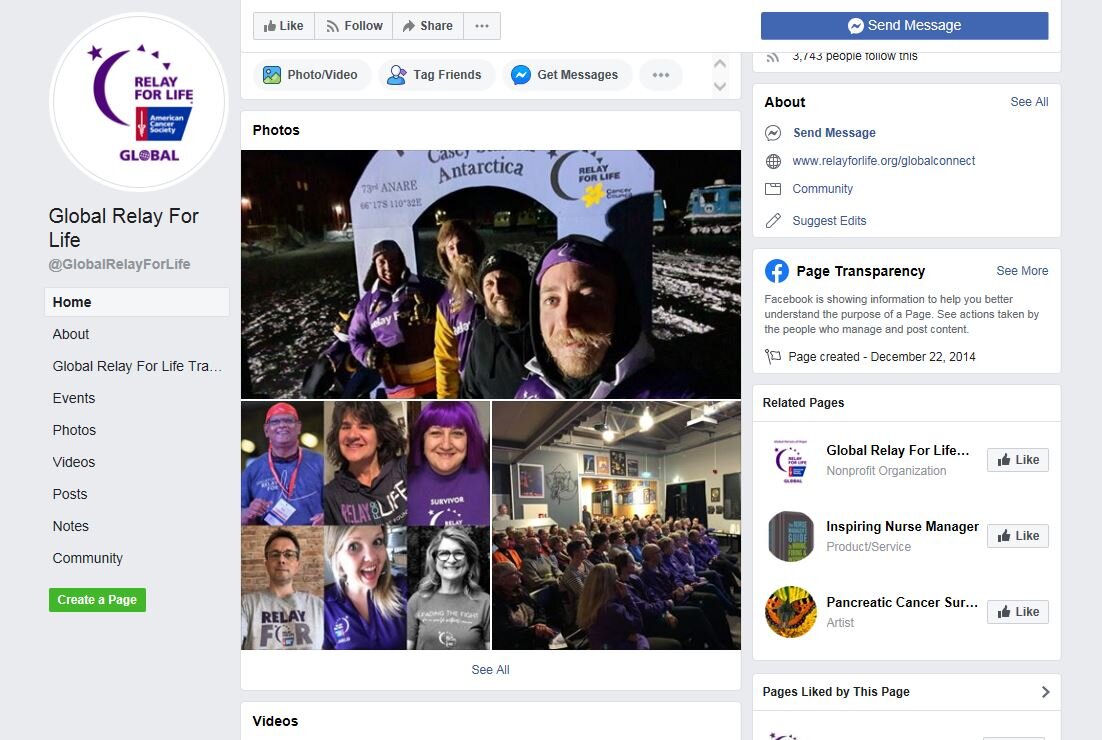
Task: Click the Community flag icon in About panel
Action: click(x=773, y=189)
